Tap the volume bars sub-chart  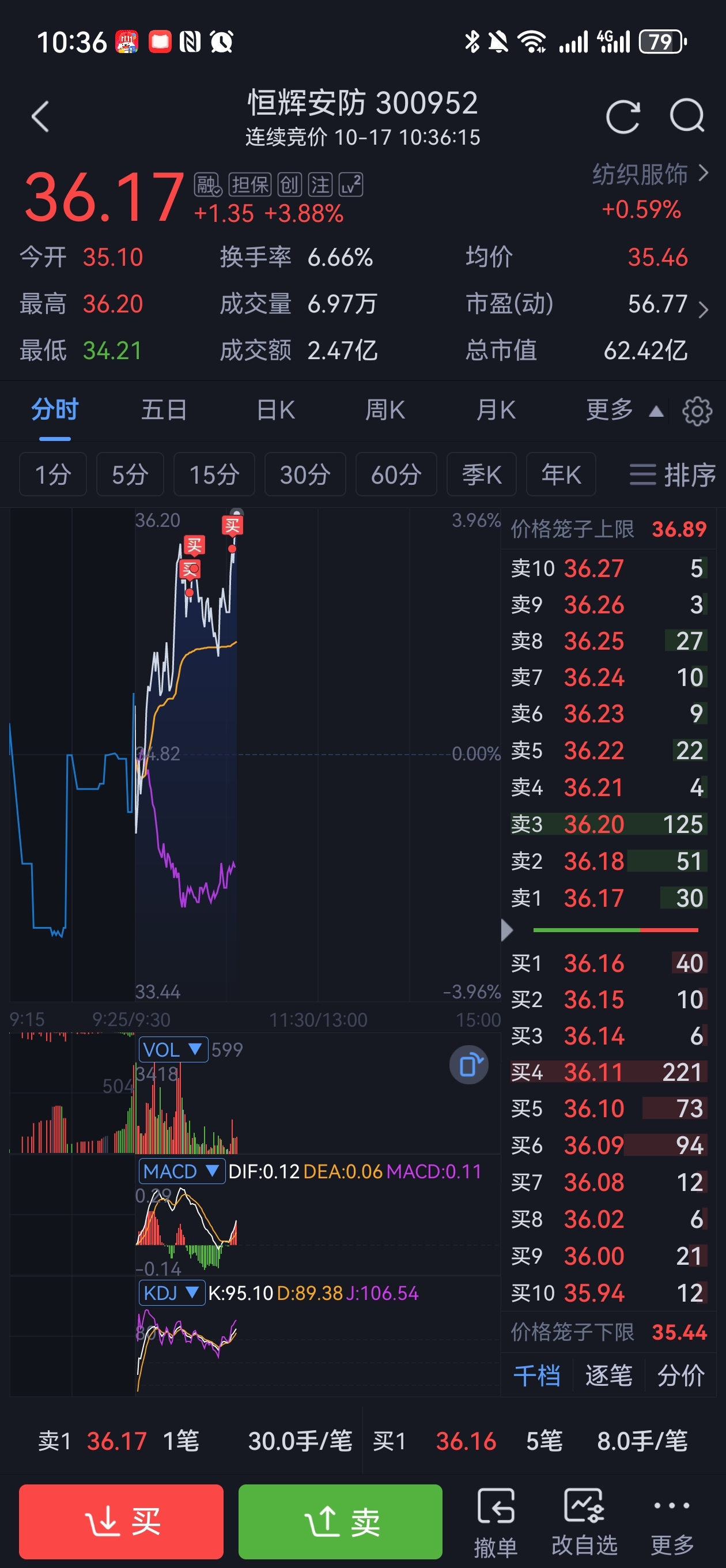255,1093
